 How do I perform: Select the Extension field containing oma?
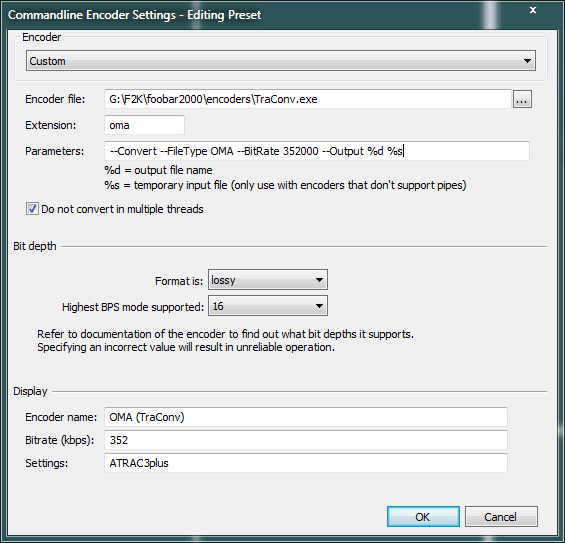[144, 125]
